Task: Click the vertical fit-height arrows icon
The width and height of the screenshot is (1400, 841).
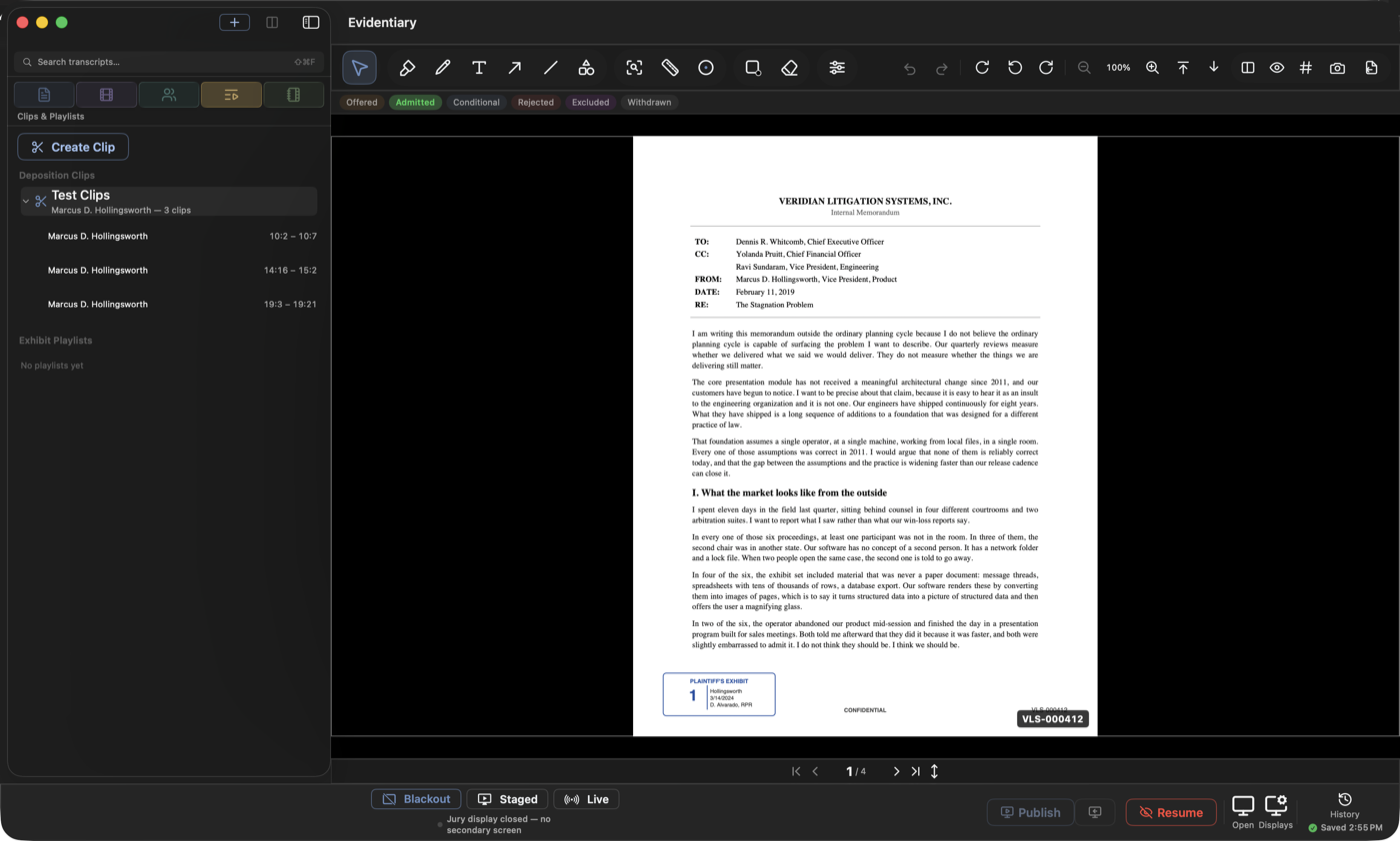Action: click(x=934, y=771)
